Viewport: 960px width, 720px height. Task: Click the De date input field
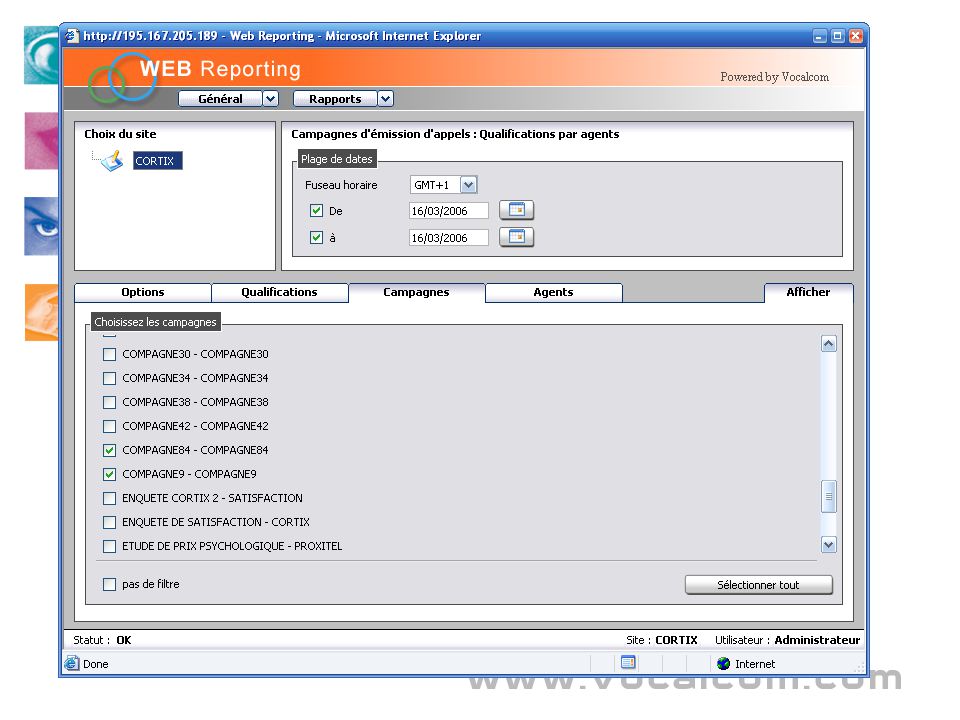pos(448,211)
